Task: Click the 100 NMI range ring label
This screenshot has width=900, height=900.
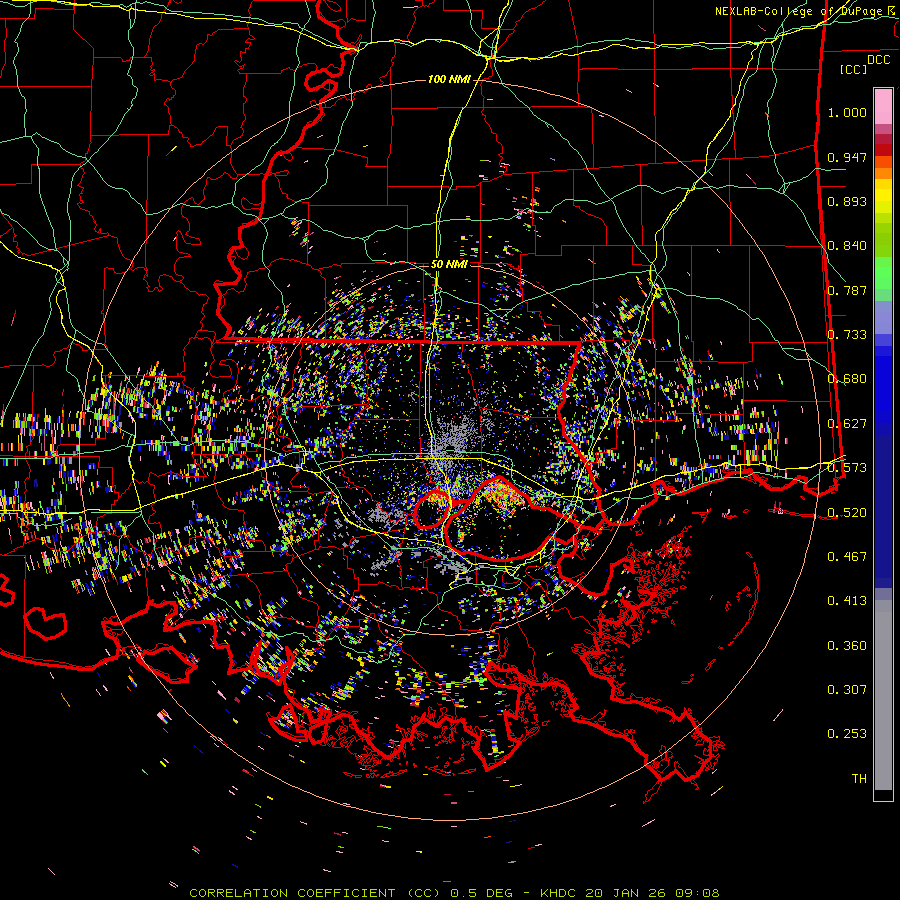Action: pos(449,79)
